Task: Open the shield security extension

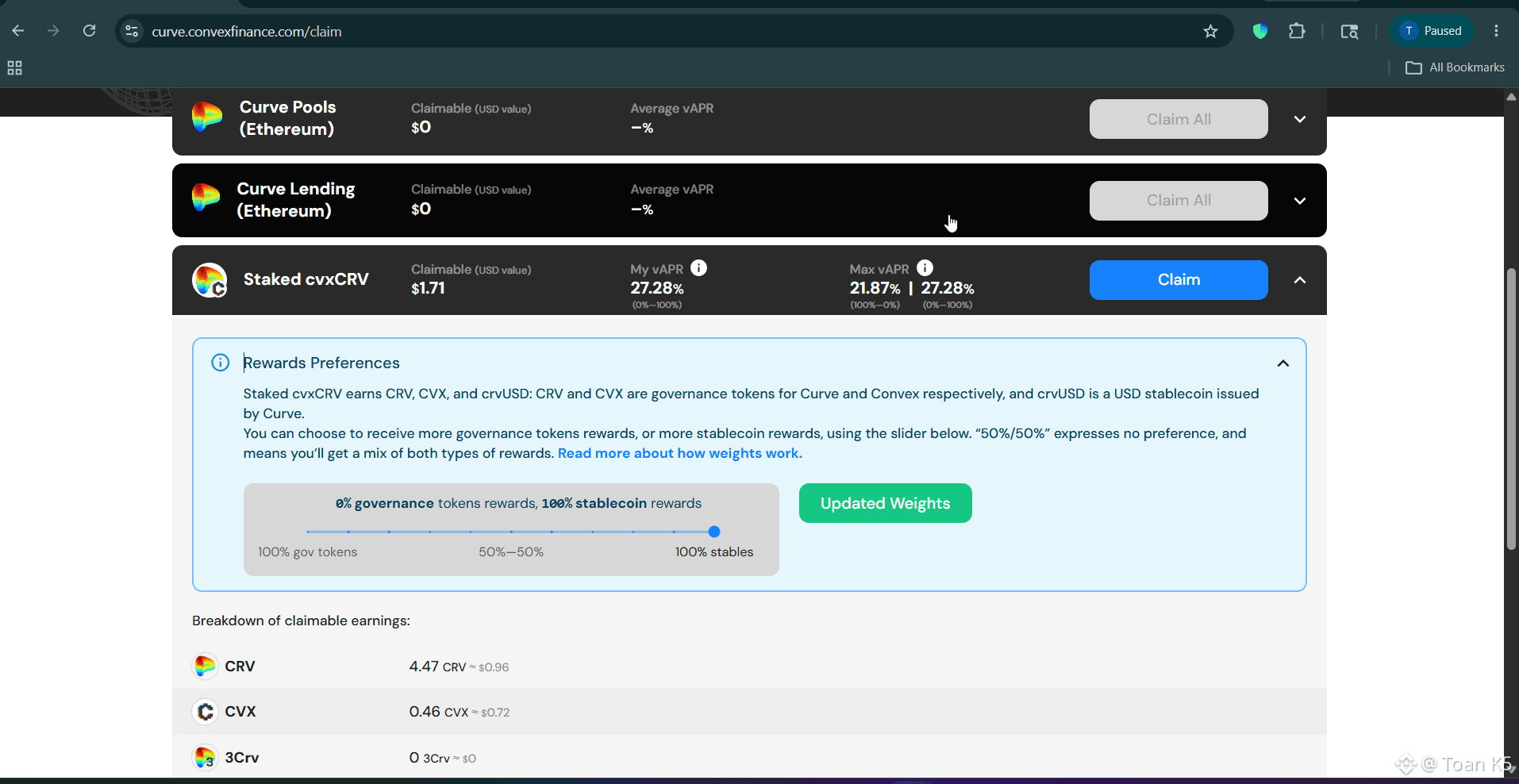Action: point(1260,31)
